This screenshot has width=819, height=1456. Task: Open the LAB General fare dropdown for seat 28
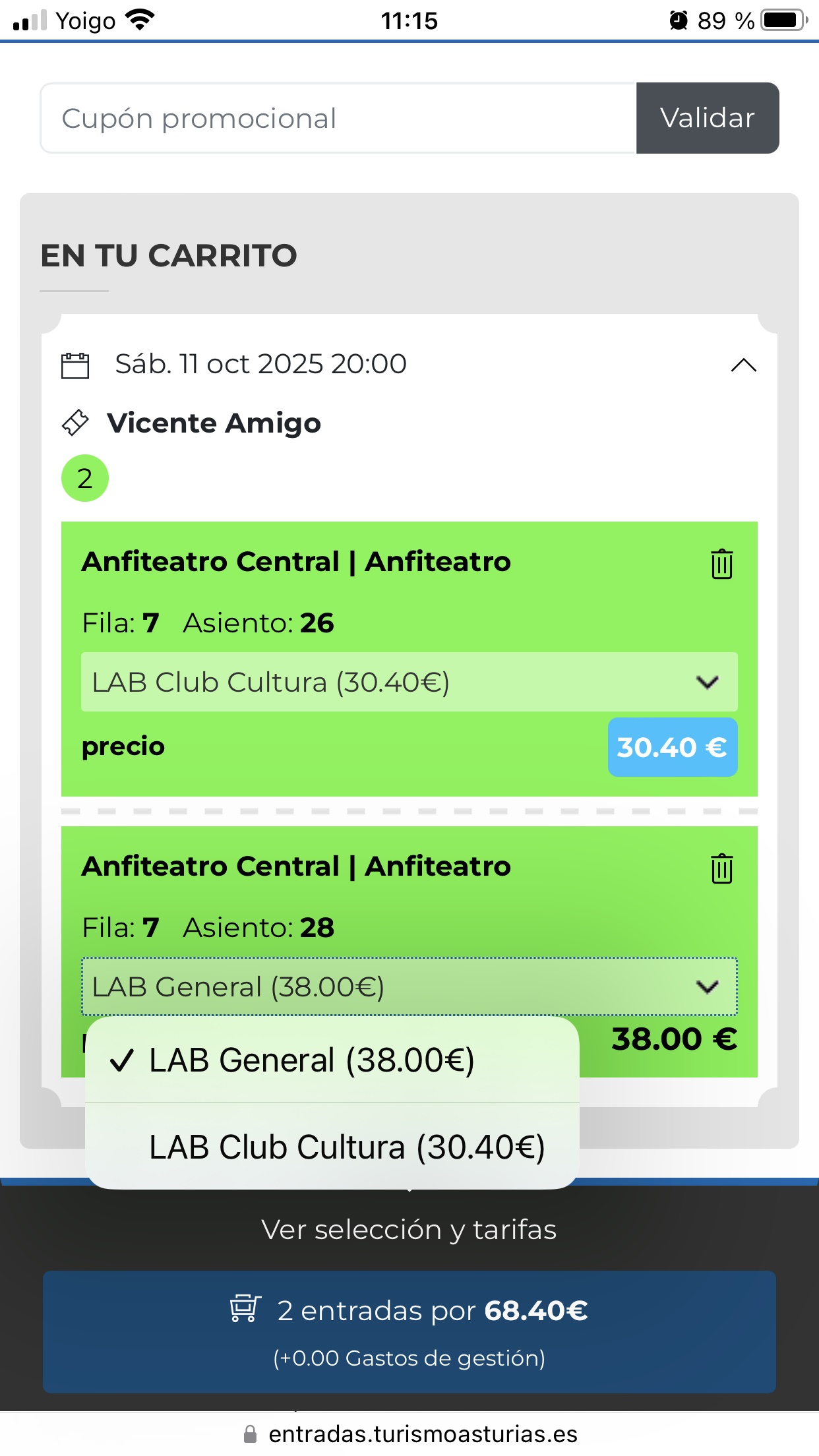pos(409,986)
